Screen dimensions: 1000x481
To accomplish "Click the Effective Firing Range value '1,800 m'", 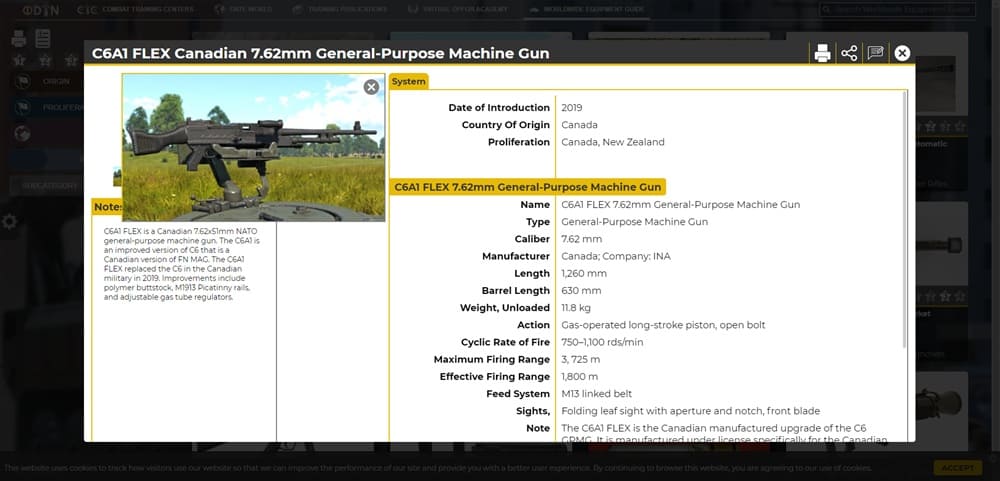I will click(580, 377).
